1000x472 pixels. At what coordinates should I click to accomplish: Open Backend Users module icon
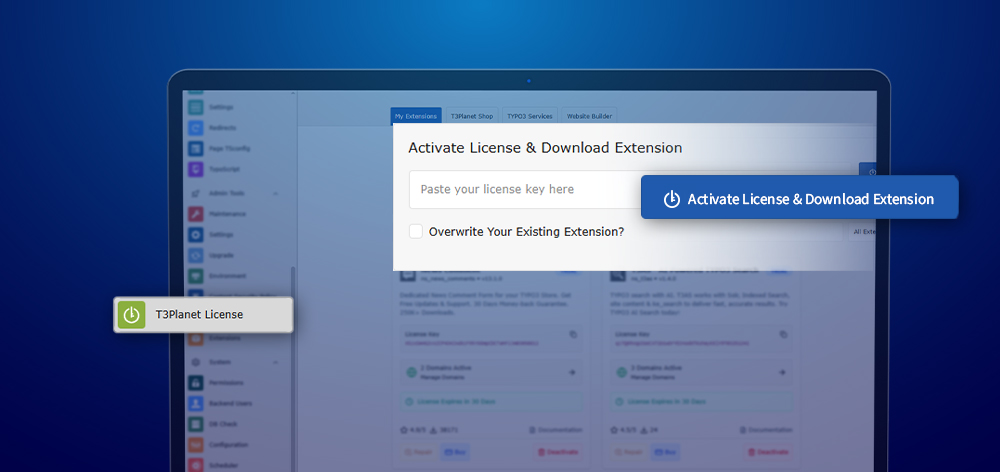coord(196,403)
